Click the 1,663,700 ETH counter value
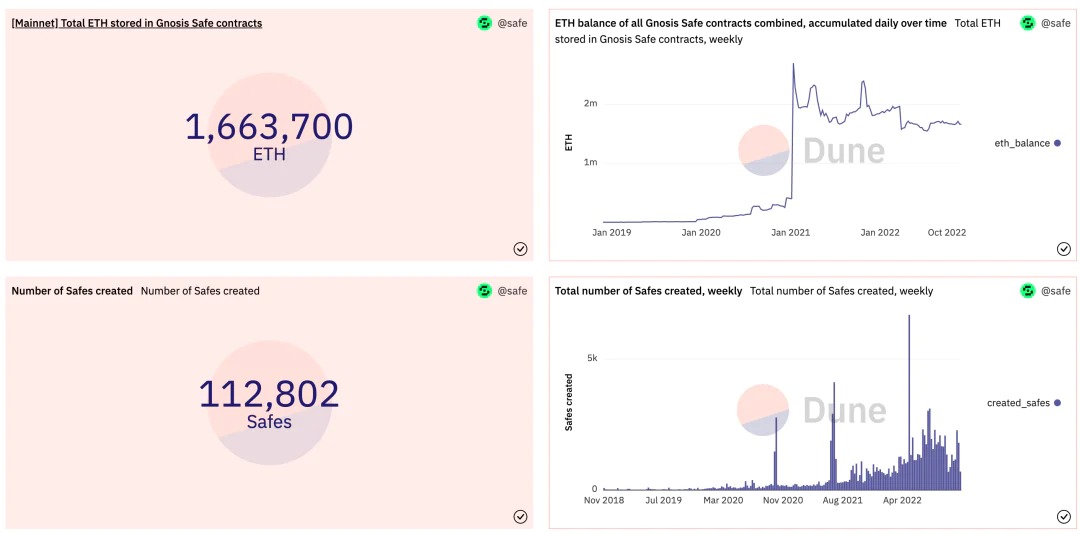Image resolution: width=1080 pixels, height=534 pixels. tap(269, 127)
